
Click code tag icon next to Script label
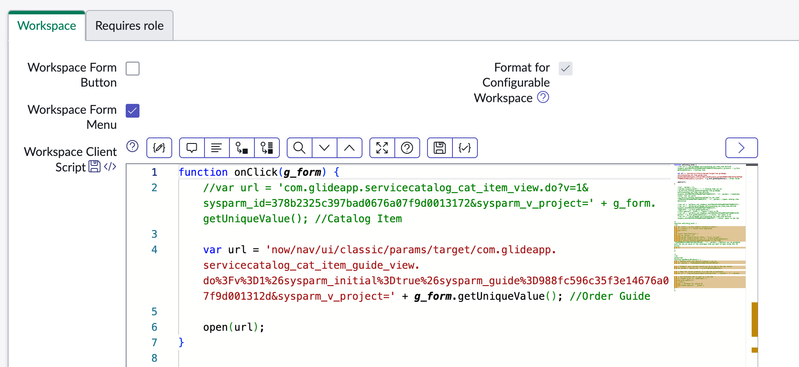point(110,166)
